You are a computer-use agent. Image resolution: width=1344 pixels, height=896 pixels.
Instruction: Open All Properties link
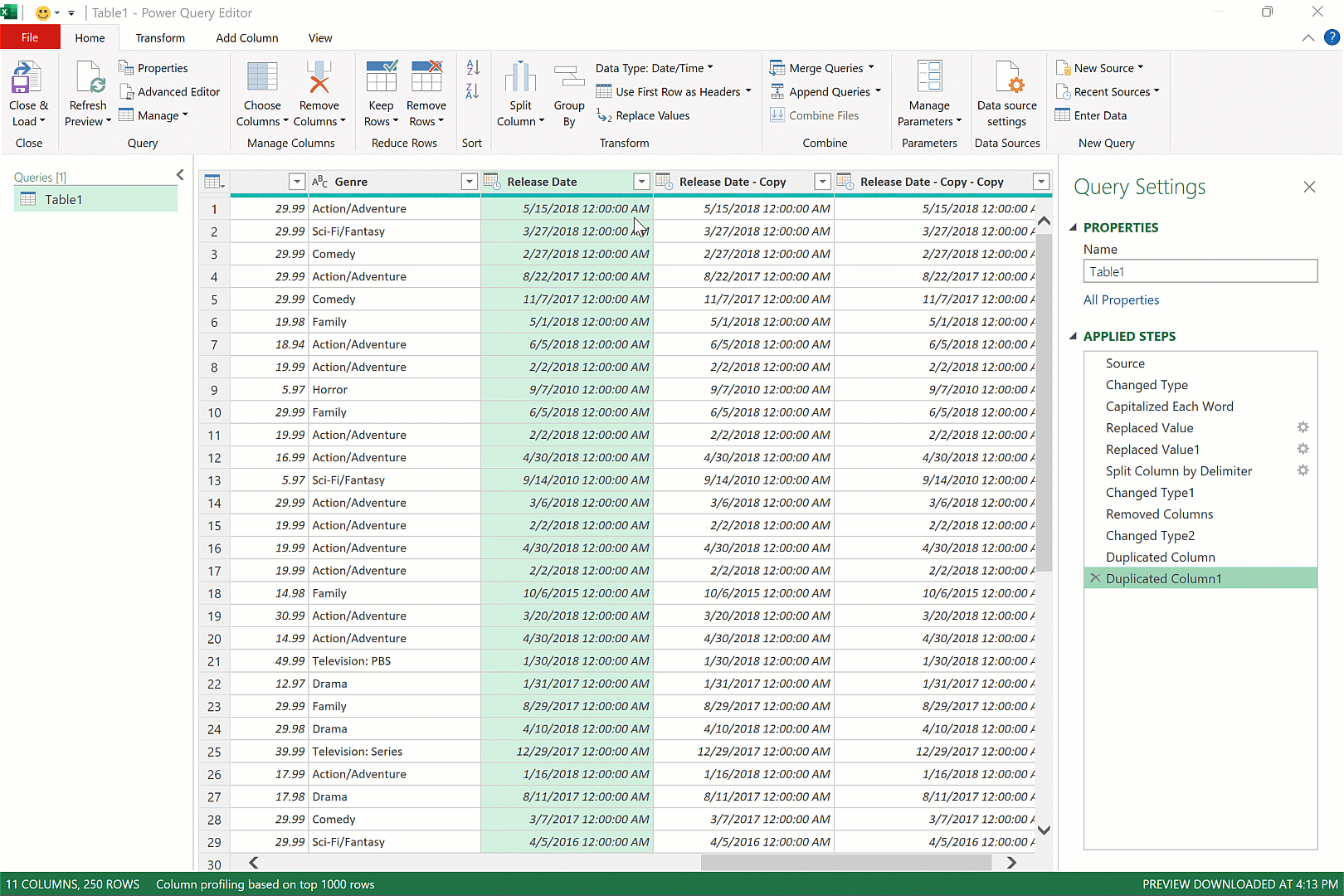point(1121,299)
